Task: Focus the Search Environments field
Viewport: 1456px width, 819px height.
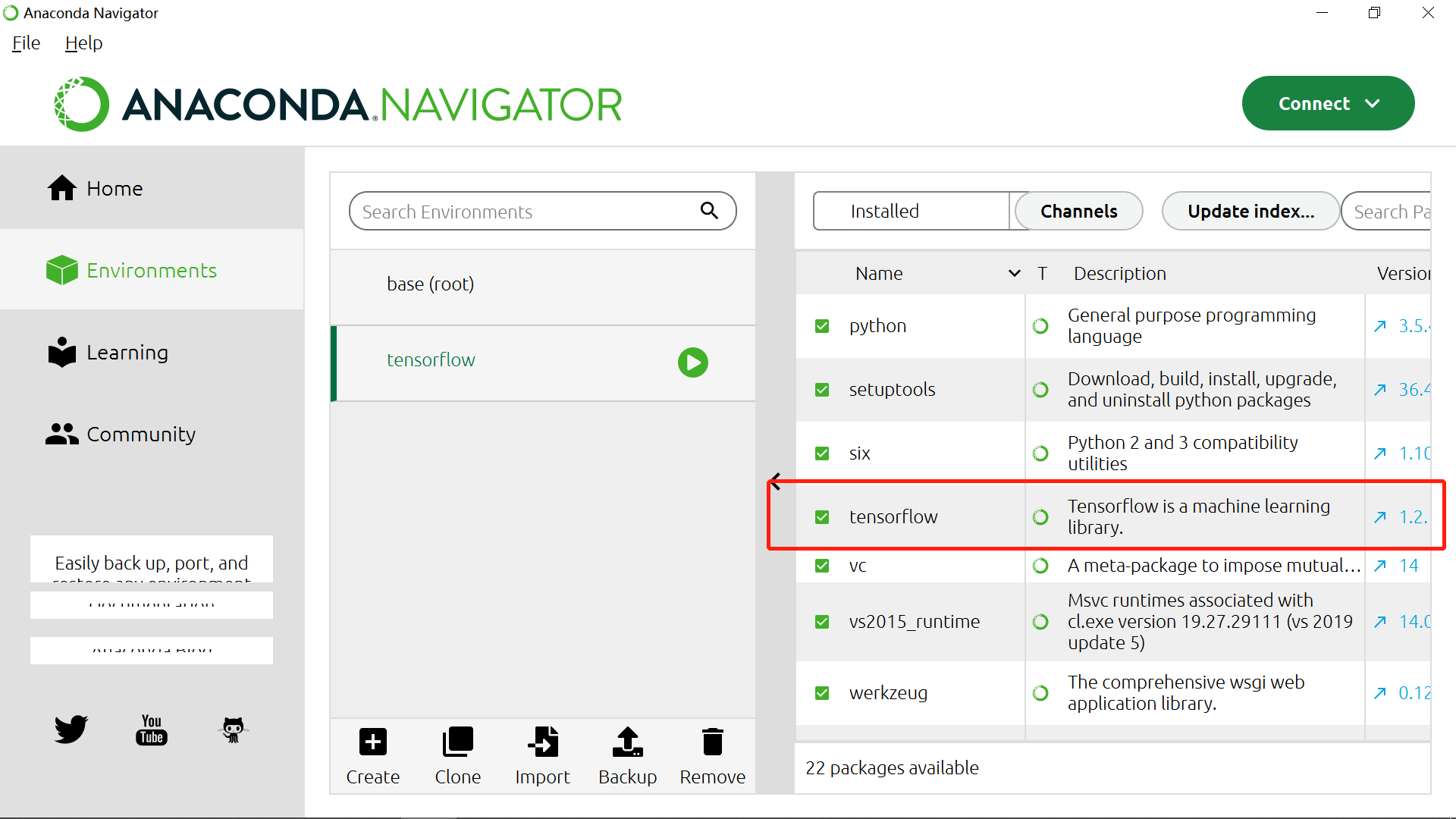Action: point(542,211)
